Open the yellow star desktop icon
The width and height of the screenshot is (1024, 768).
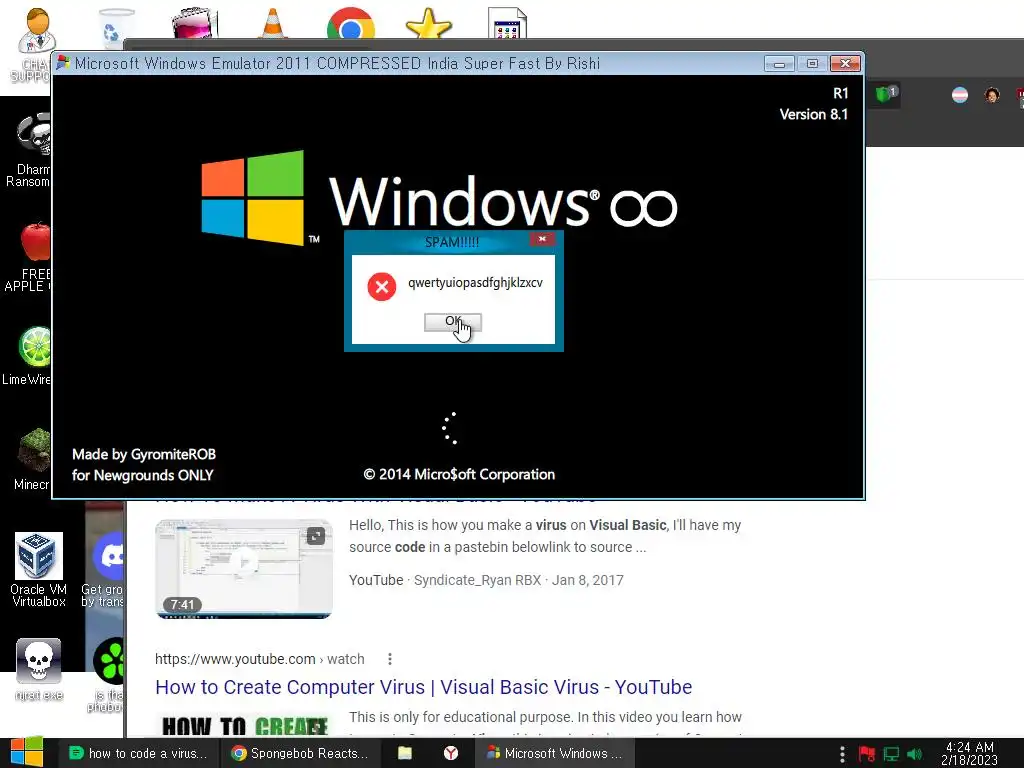[x=428, y=24]
